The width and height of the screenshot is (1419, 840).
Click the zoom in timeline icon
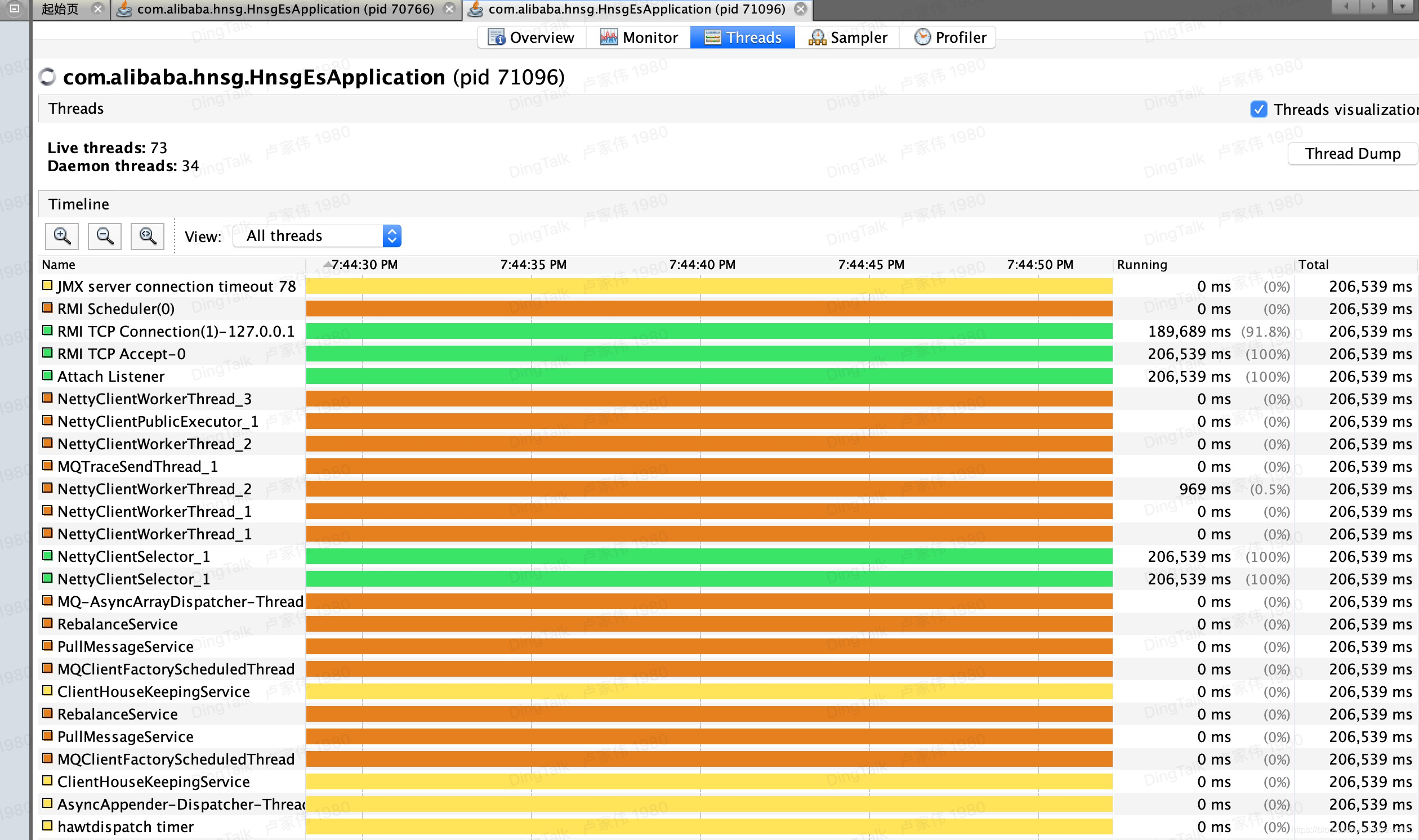[62, 235]
